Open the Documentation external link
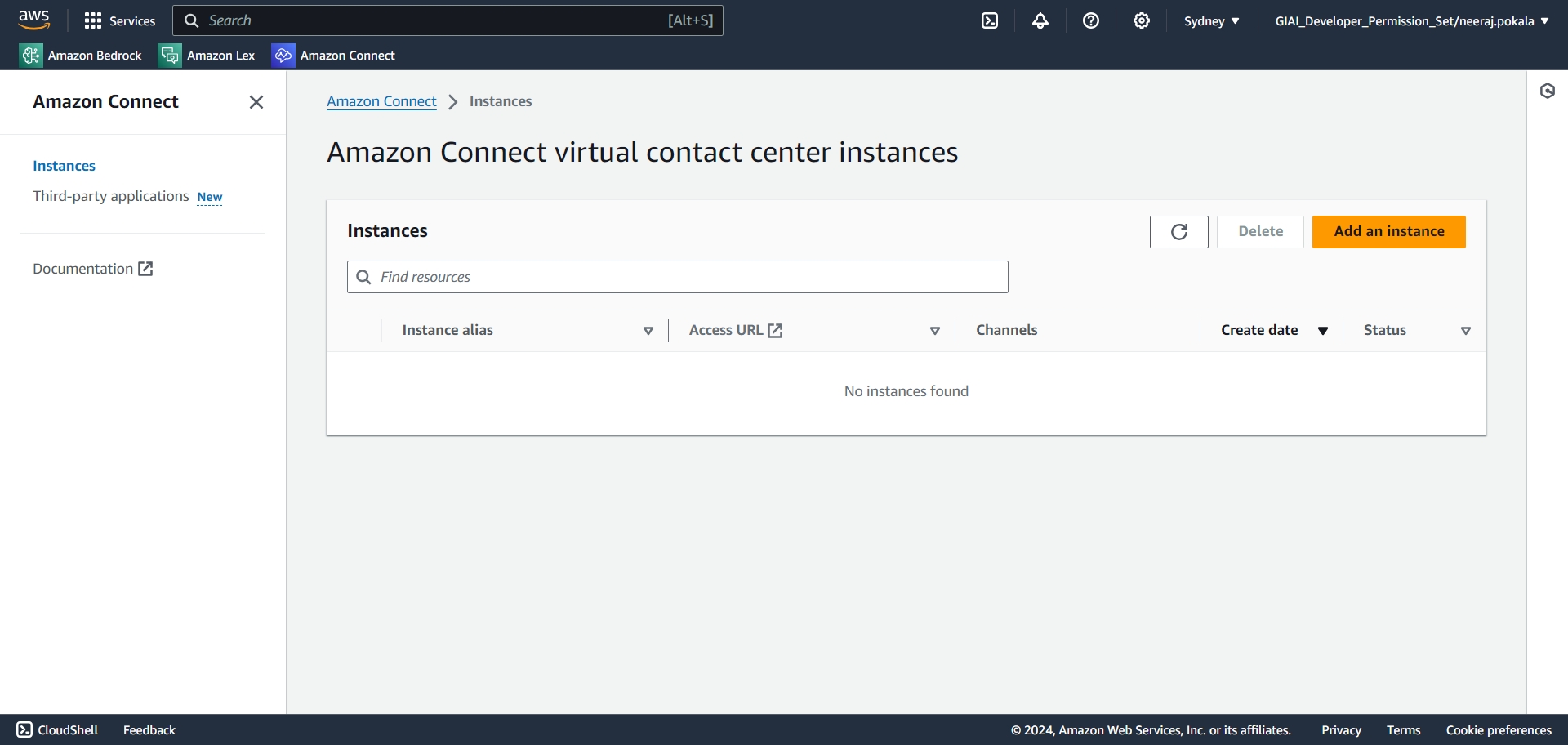 (x=93, y=269)
